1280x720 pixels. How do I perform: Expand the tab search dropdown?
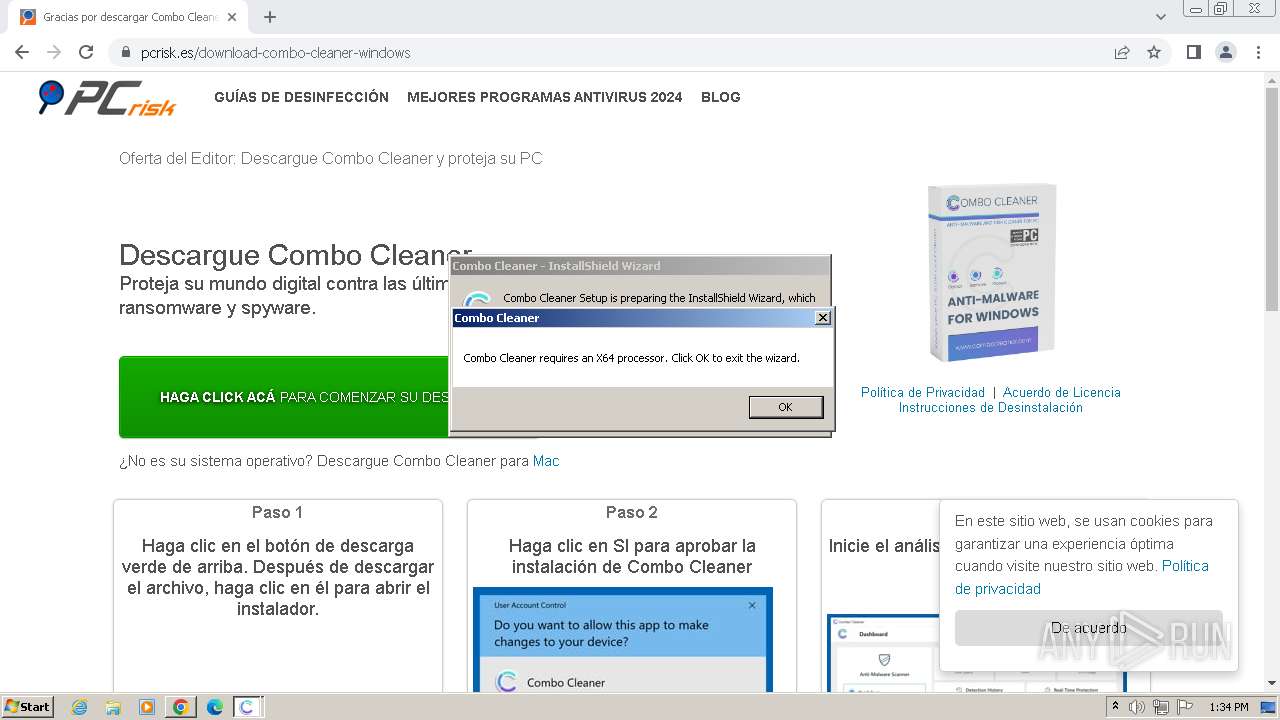pos(1160,17)
